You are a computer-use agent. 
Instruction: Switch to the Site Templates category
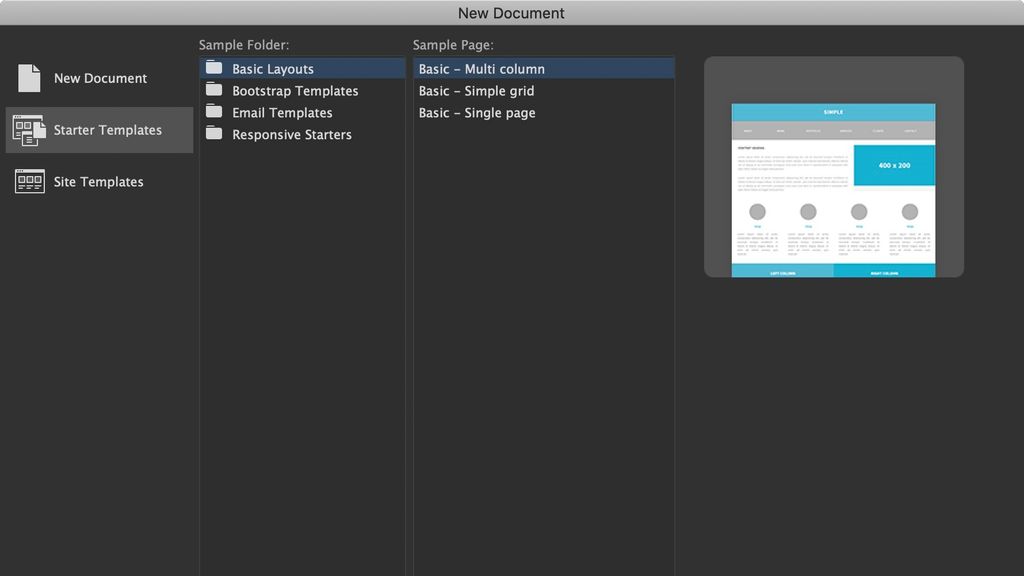tap(96, 181)
